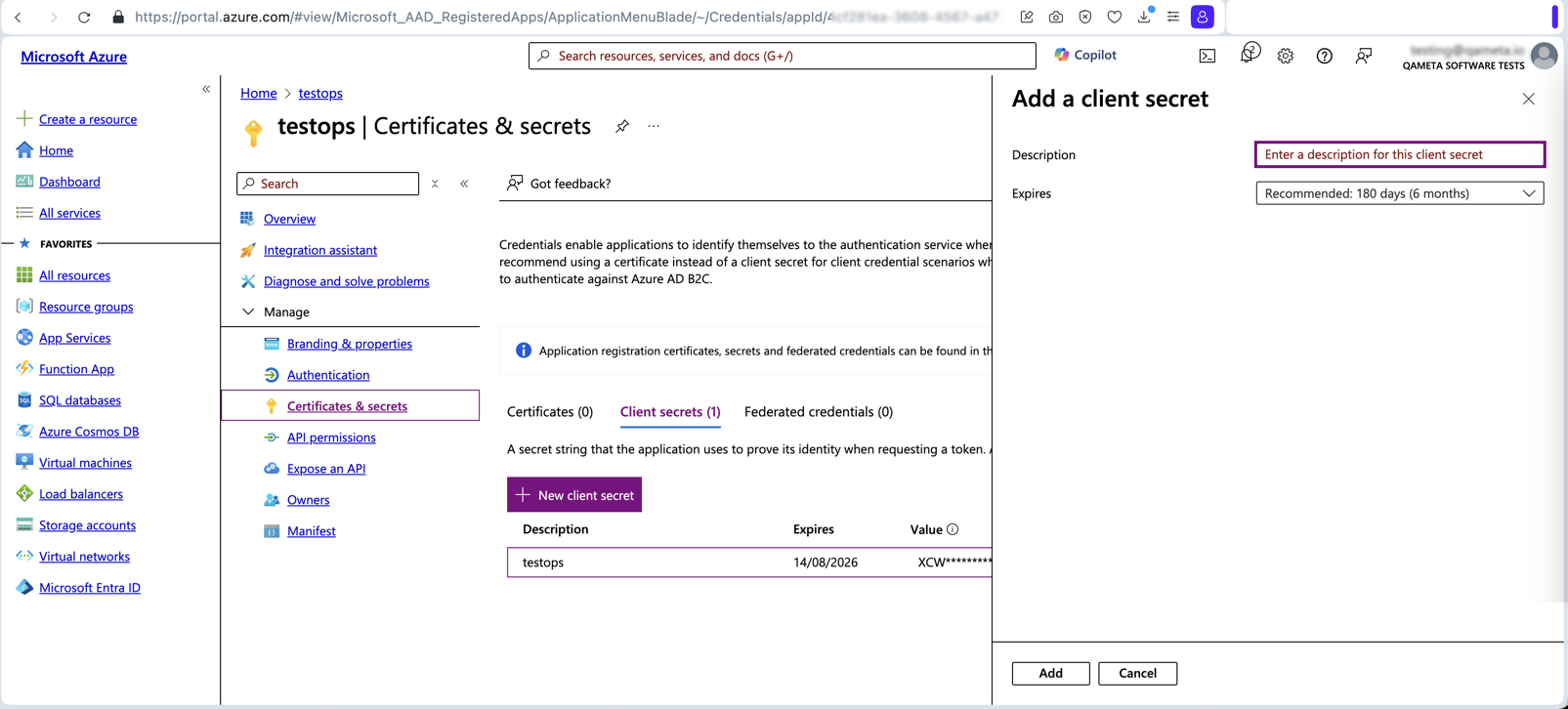1568x709 pixels.
Task: Open Integration assistant
Action: tap(319, 250)
